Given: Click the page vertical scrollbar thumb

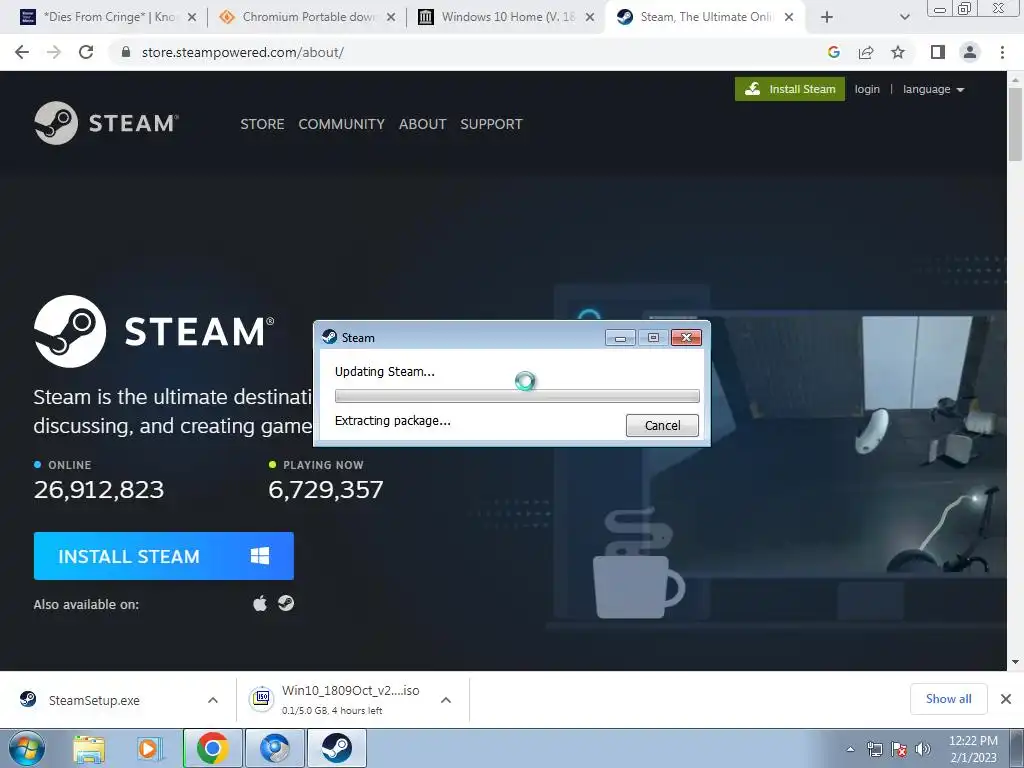Looking at the screenshot, I should point(1015,124).
